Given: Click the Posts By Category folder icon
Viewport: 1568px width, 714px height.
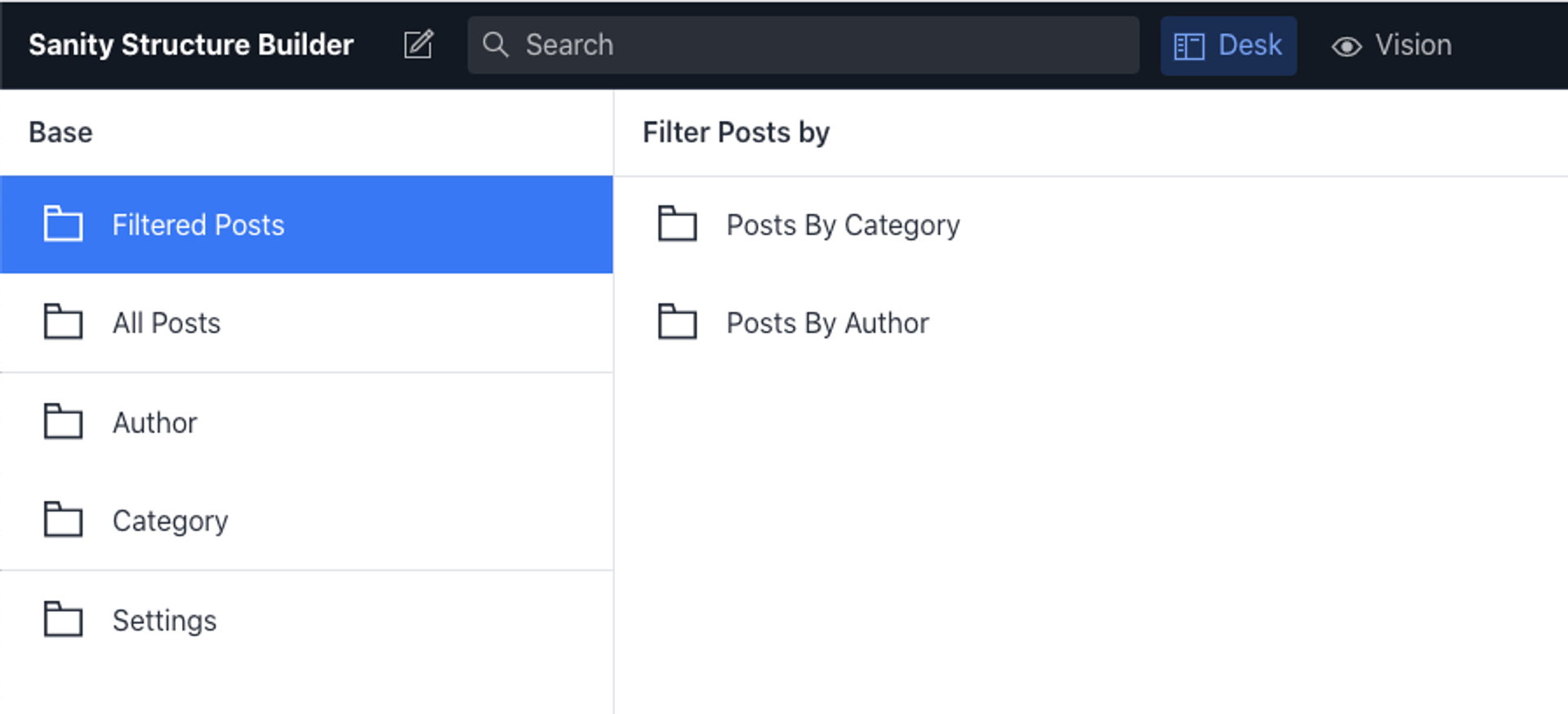Looking at the screenshot, I should tap(677, 225).
